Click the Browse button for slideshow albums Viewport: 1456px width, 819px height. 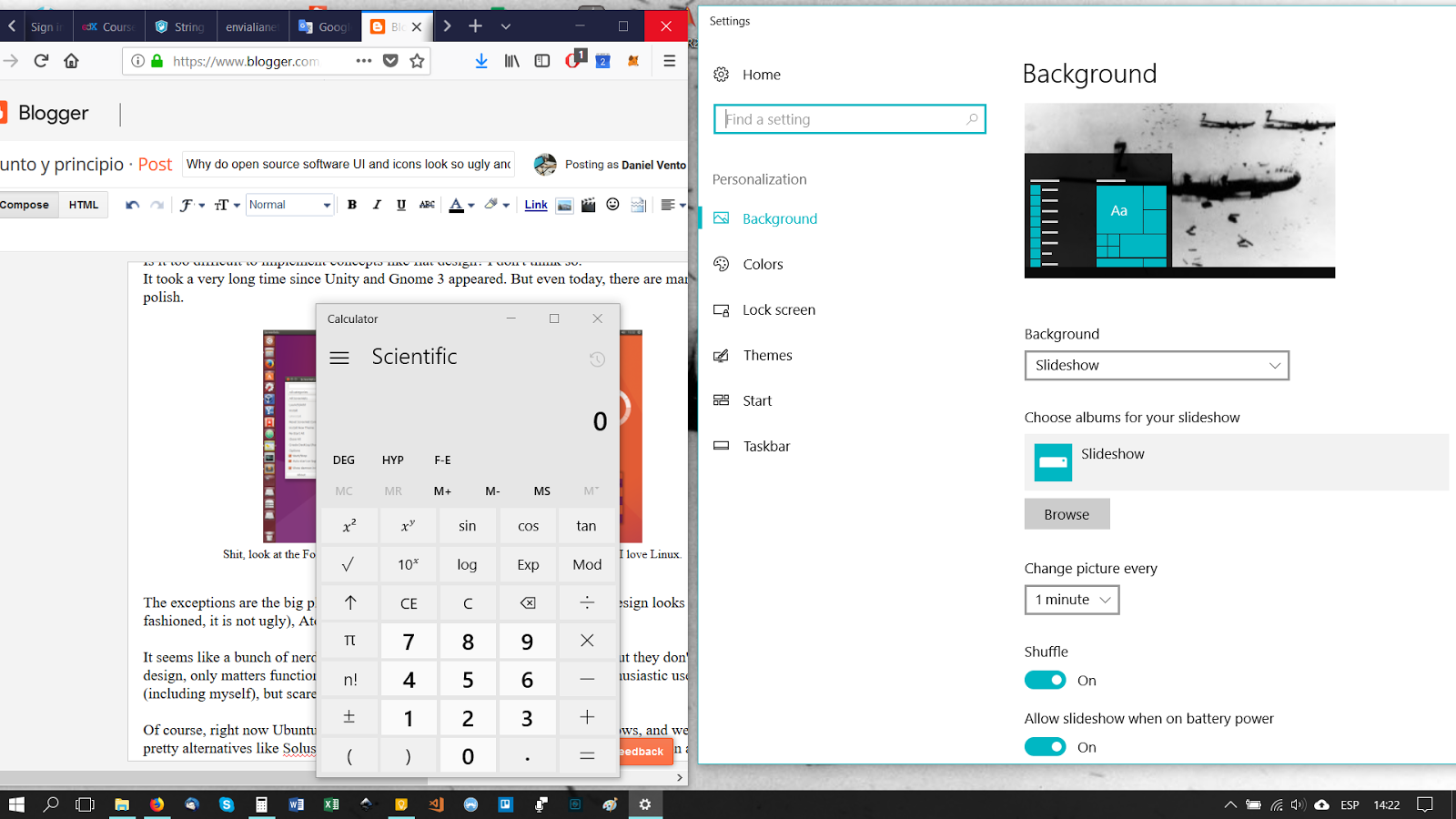click(1067, 513)
